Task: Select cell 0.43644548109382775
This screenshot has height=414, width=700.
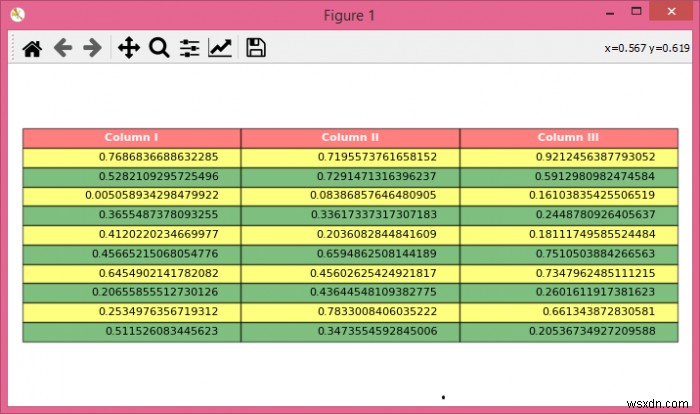Action: pos(350,293)
